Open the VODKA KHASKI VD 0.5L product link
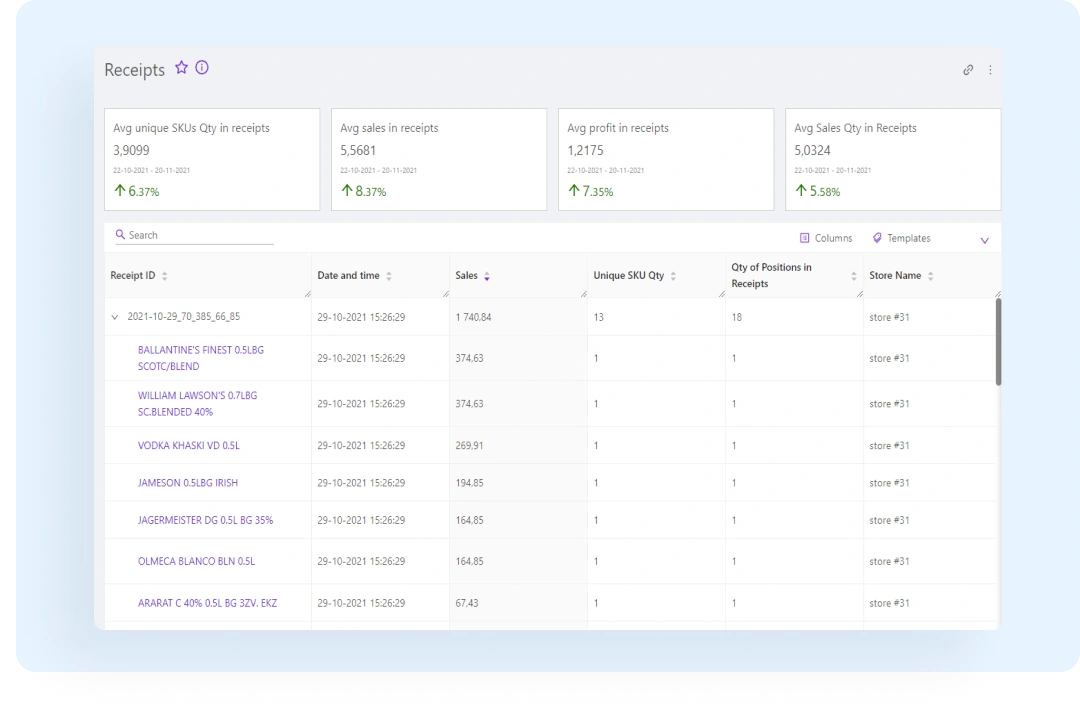 click(x=189, y=445)
